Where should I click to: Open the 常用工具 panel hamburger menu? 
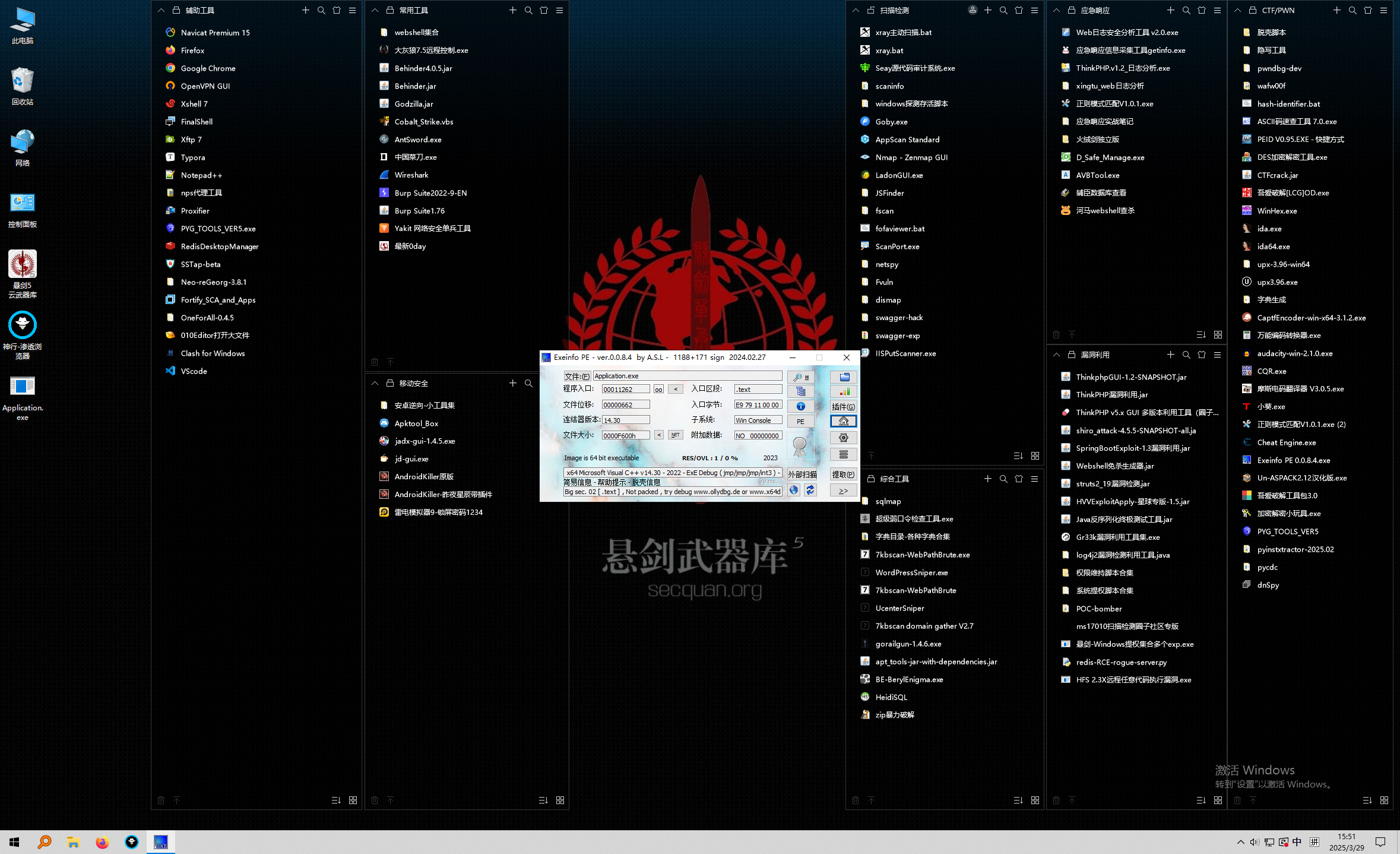click(559, 10)
